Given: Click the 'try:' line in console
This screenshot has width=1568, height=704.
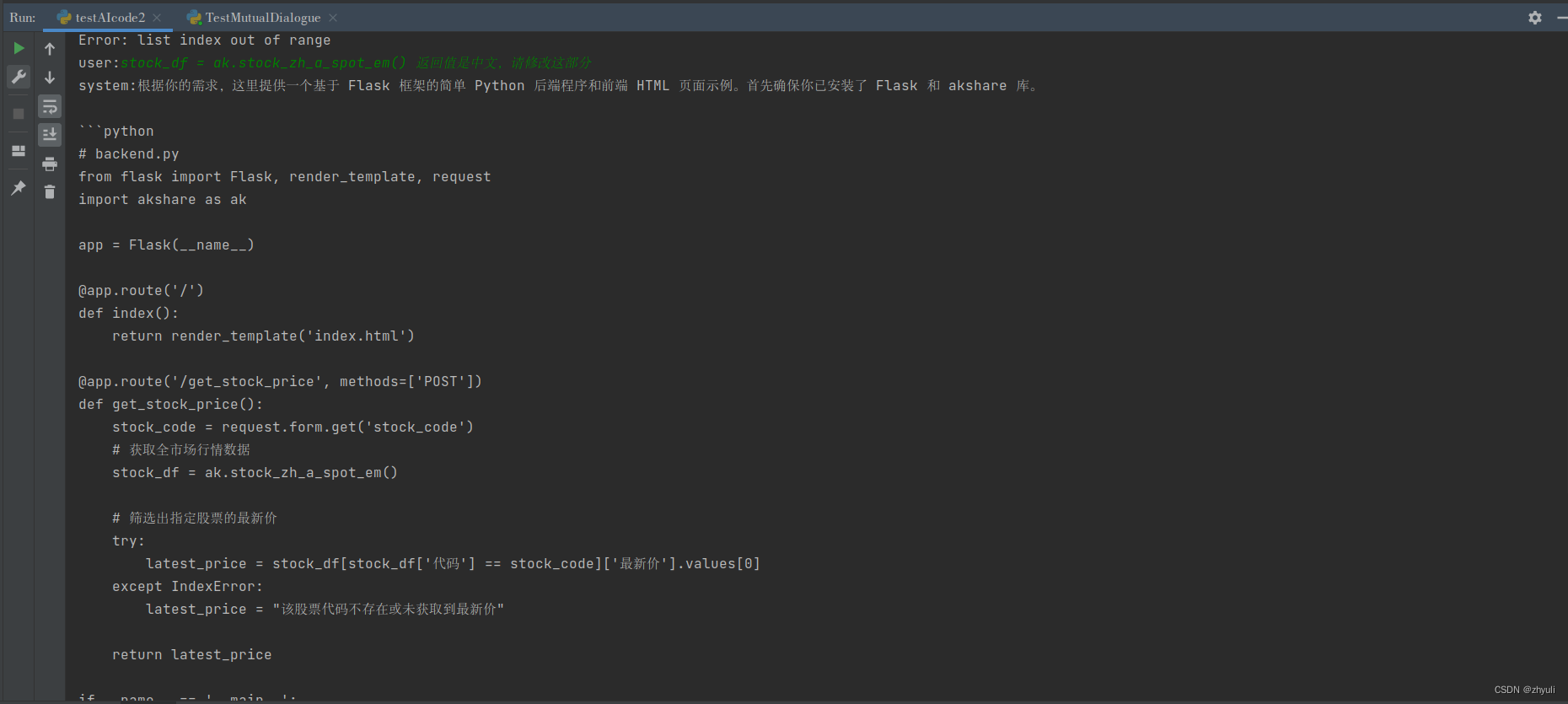Looking at the screenshot, I should click(x=128, y=541).
